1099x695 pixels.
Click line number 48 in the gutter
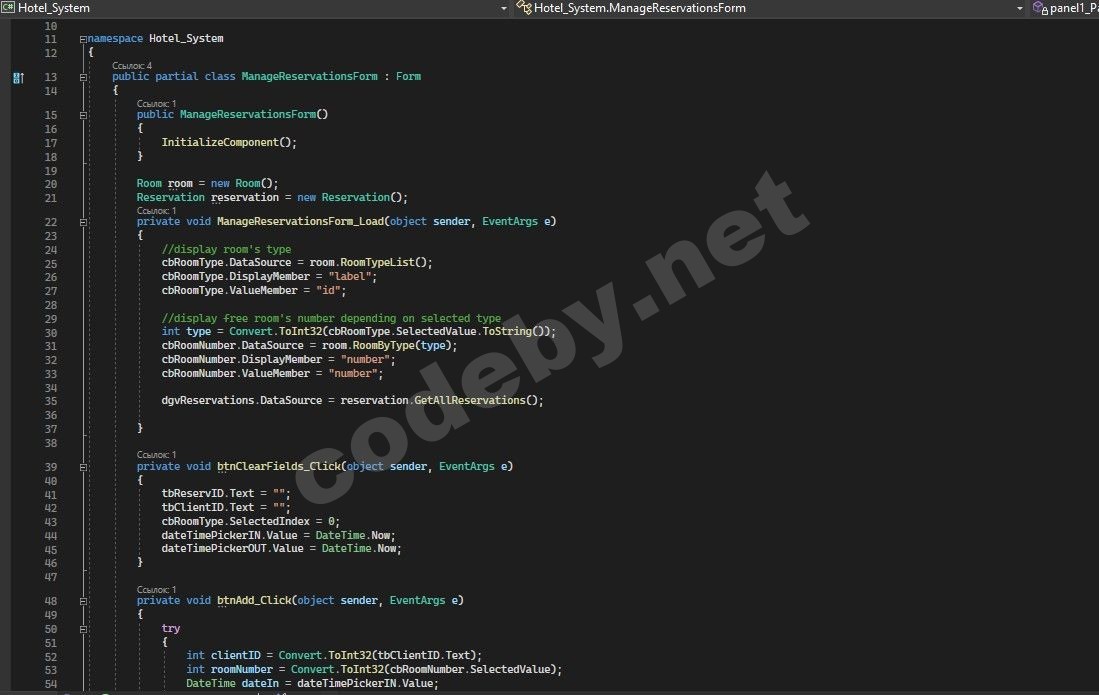click(x=50, y=602)
